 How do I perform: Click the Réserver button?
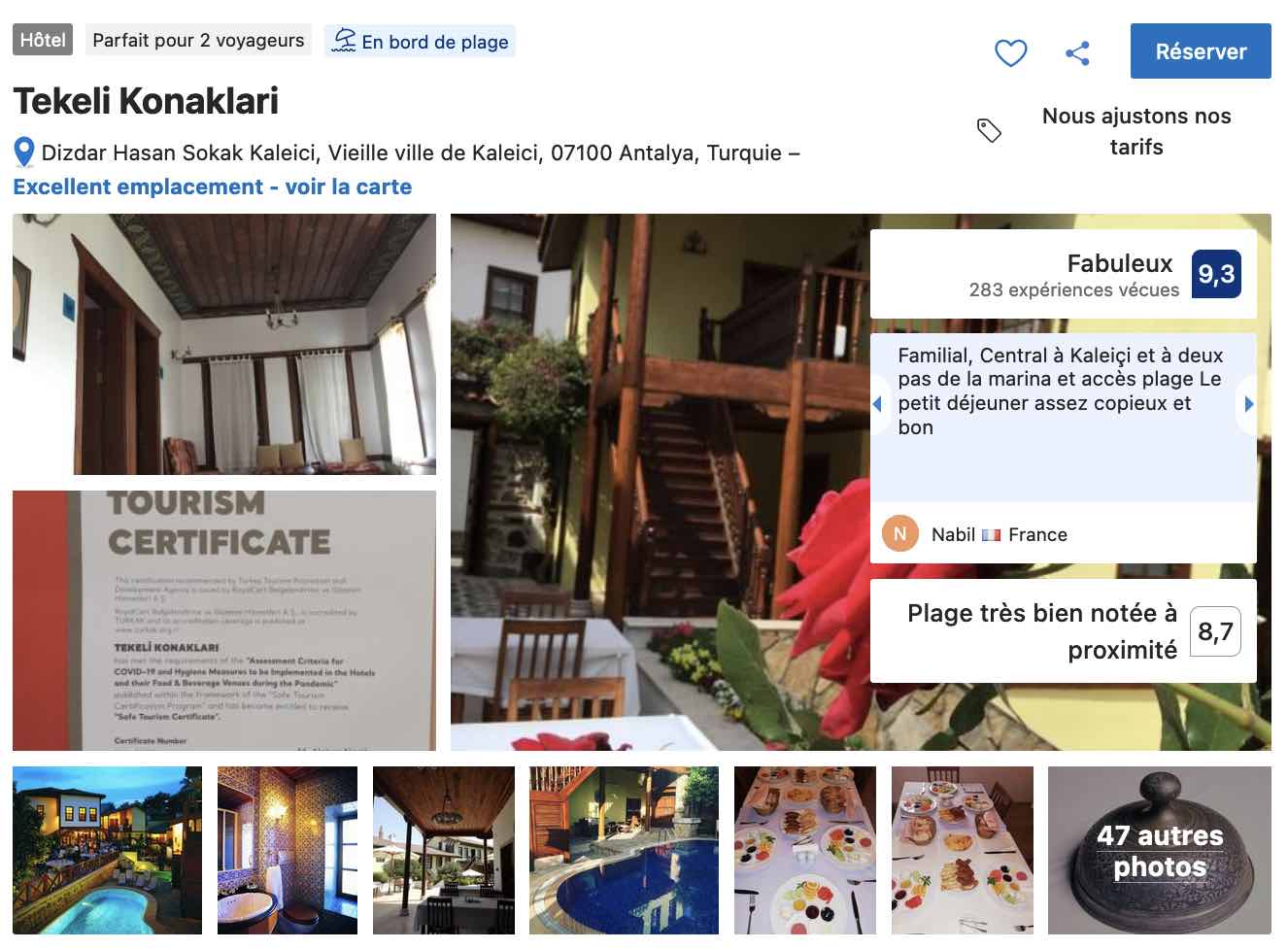[1201, 51]
